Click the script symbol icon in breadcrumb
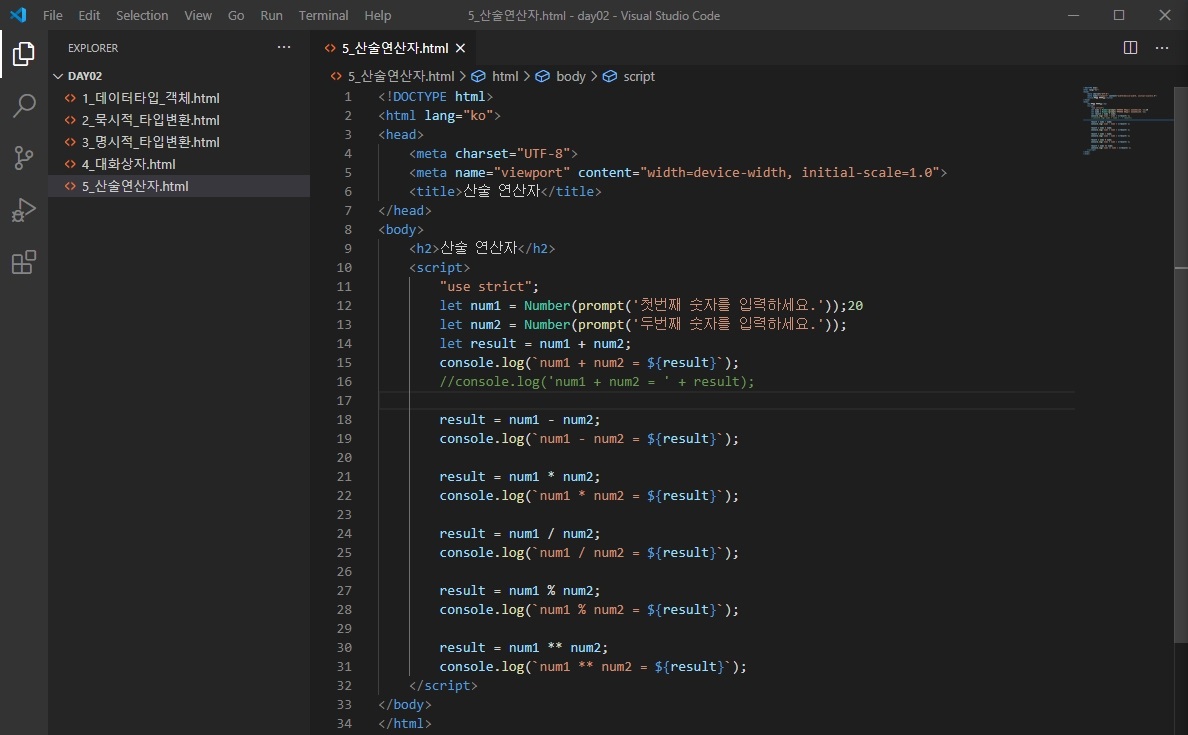Image resolution: width=1188 pixels, height=735 pixels. click(610, 77)
